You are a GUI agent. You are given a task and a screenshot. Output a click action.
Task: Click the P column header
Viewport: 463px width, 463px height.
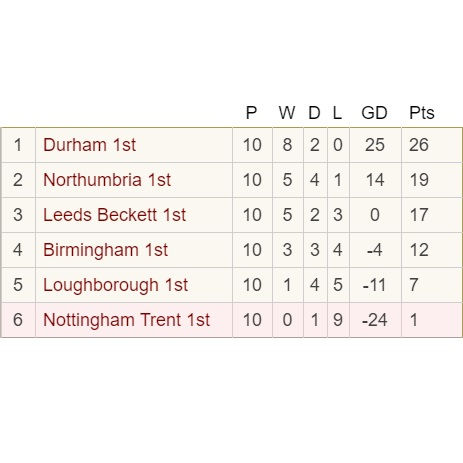point(251,113)
